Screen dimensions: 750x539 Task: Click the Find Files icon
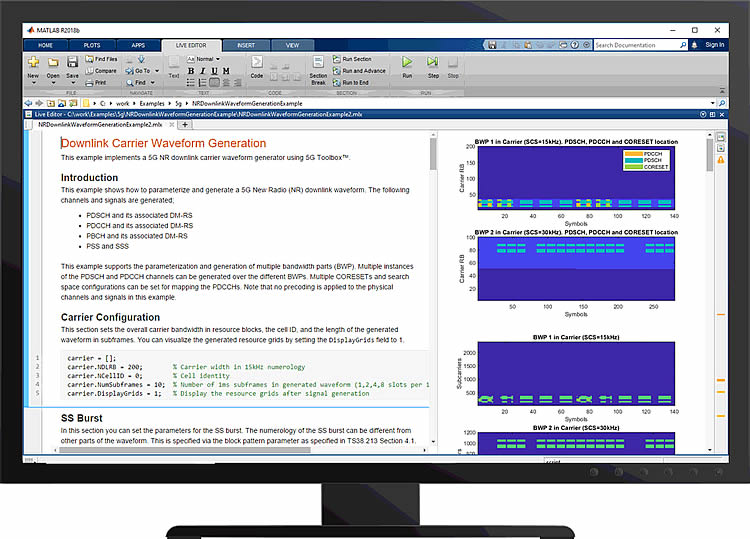(103, 60)
